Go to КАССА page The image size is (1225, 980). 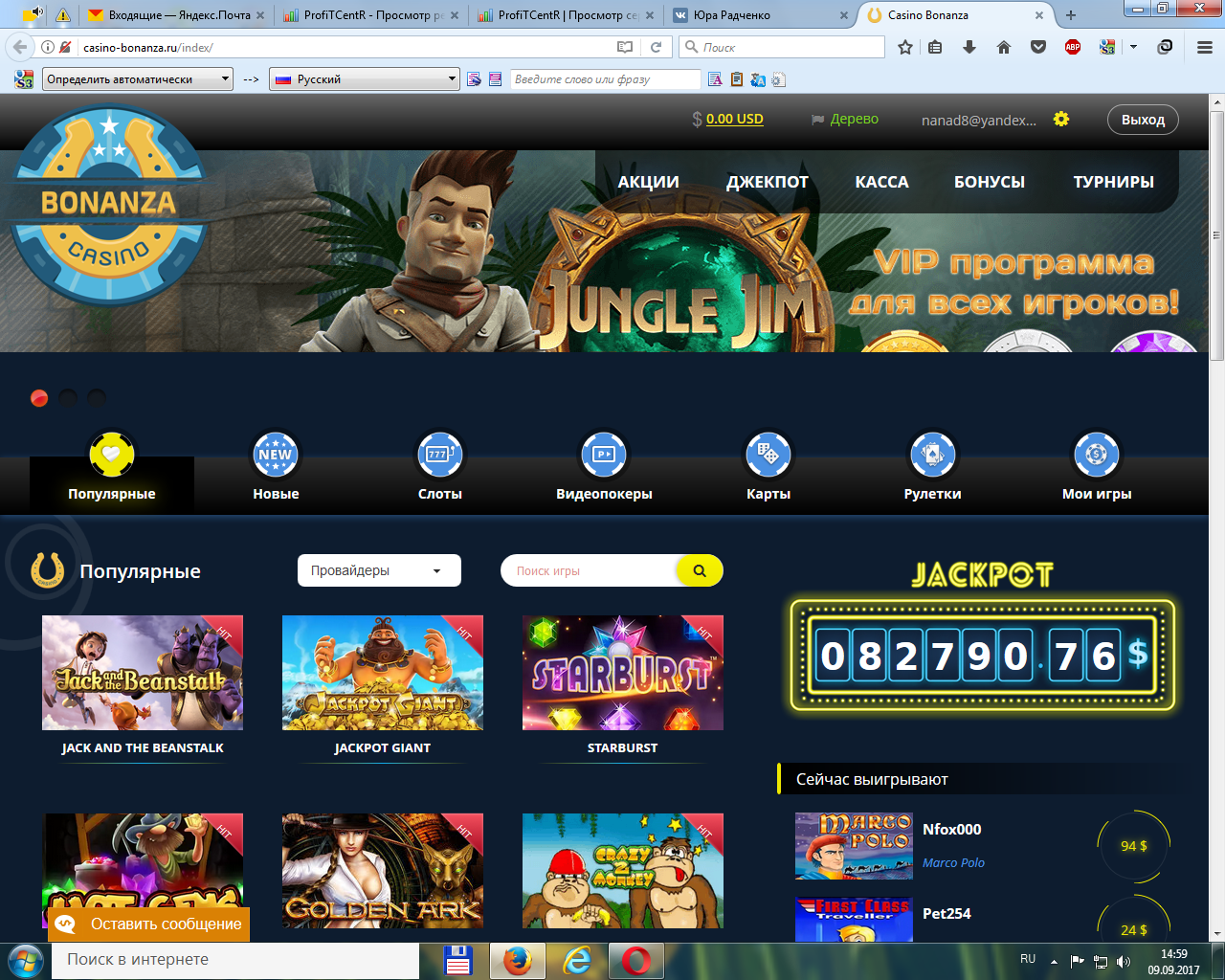coord(881,182)
